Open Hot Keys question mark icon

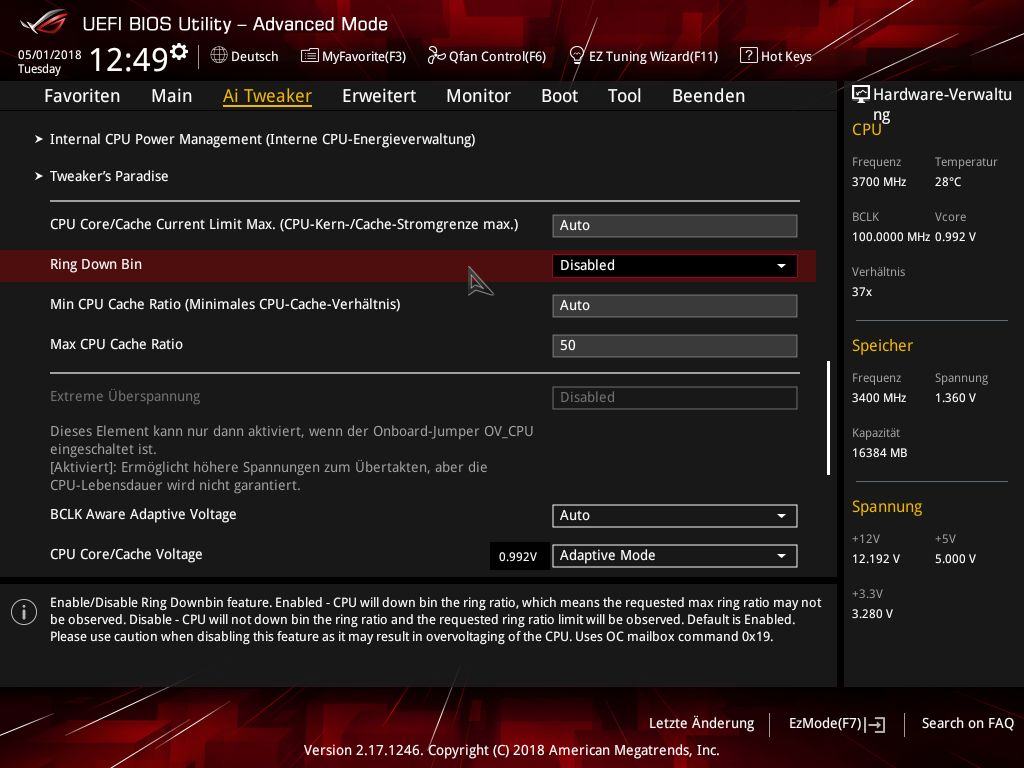tap(748, 55)
